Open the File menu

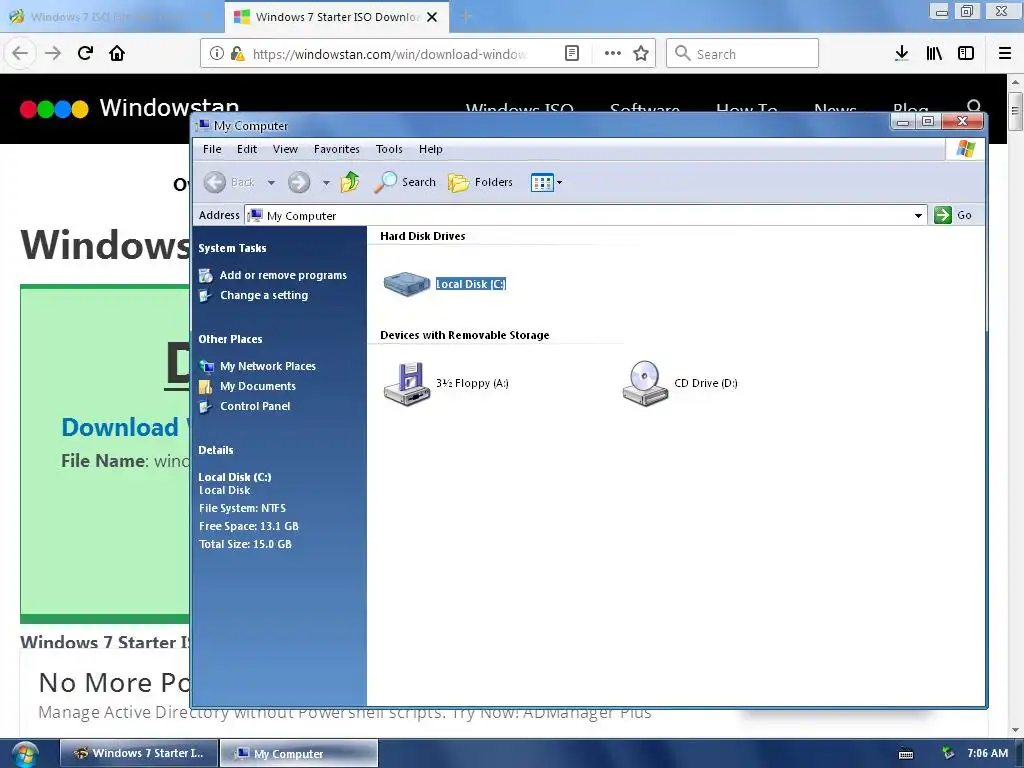[212, 149]
